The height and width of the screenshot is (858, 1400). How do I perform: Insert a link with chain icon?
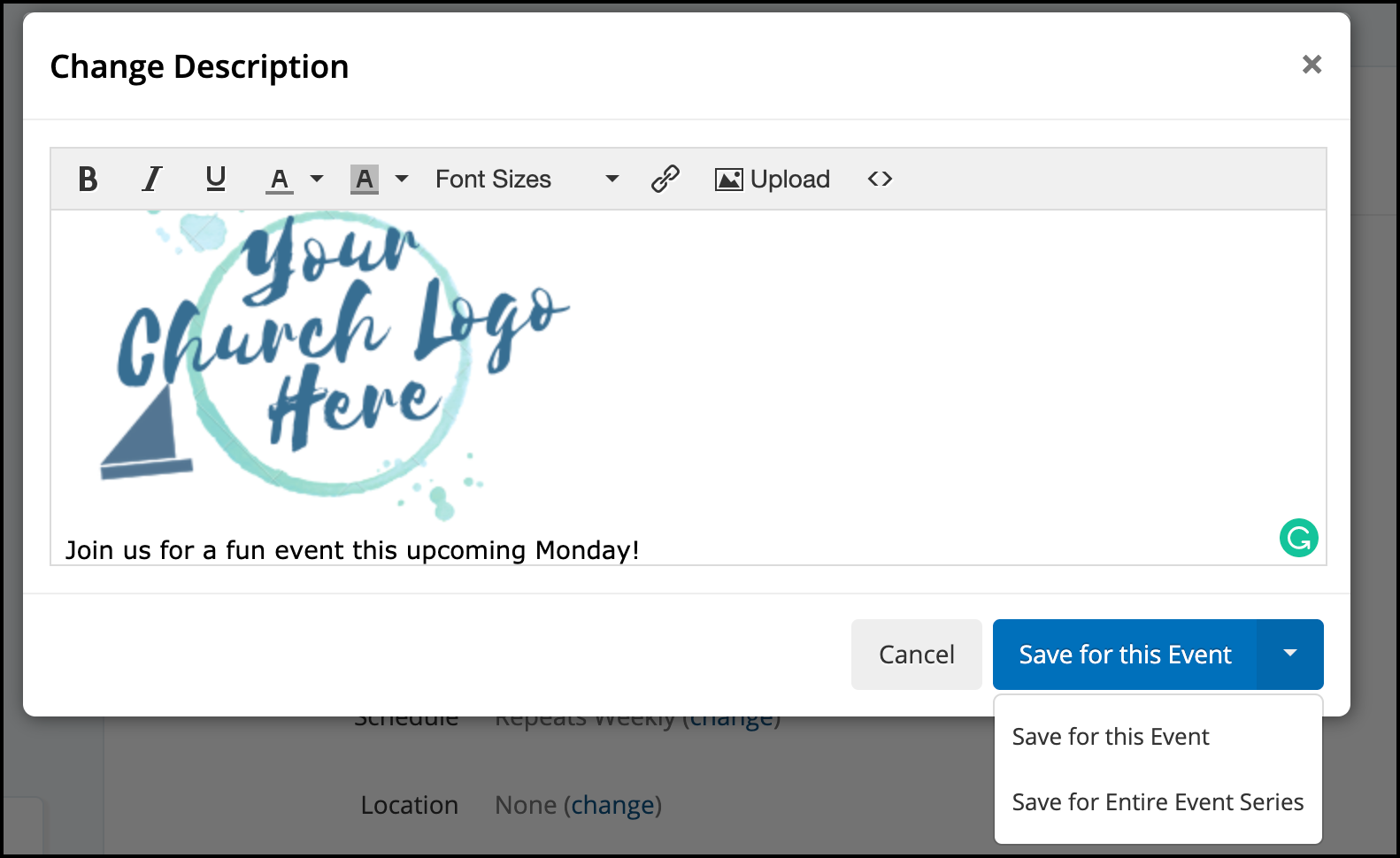[x=665, y=180]
